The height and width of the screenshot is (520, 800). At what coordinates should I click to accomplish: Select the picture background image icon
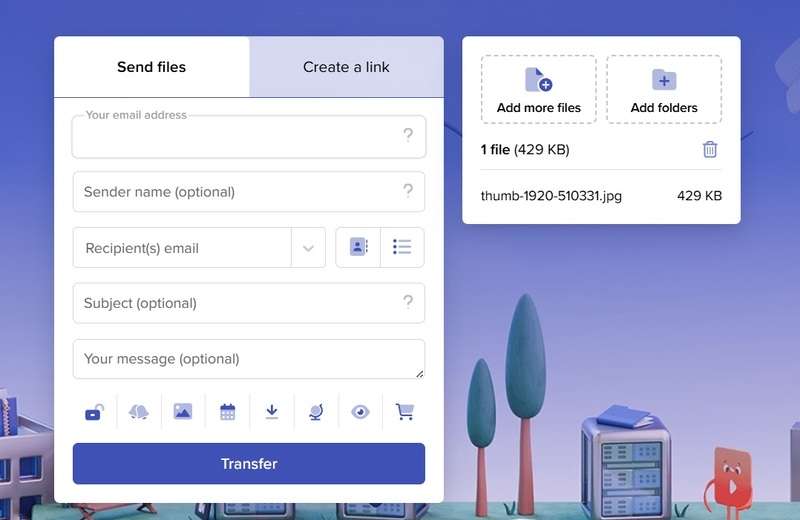pyautogui.click(x=183, y=411)
